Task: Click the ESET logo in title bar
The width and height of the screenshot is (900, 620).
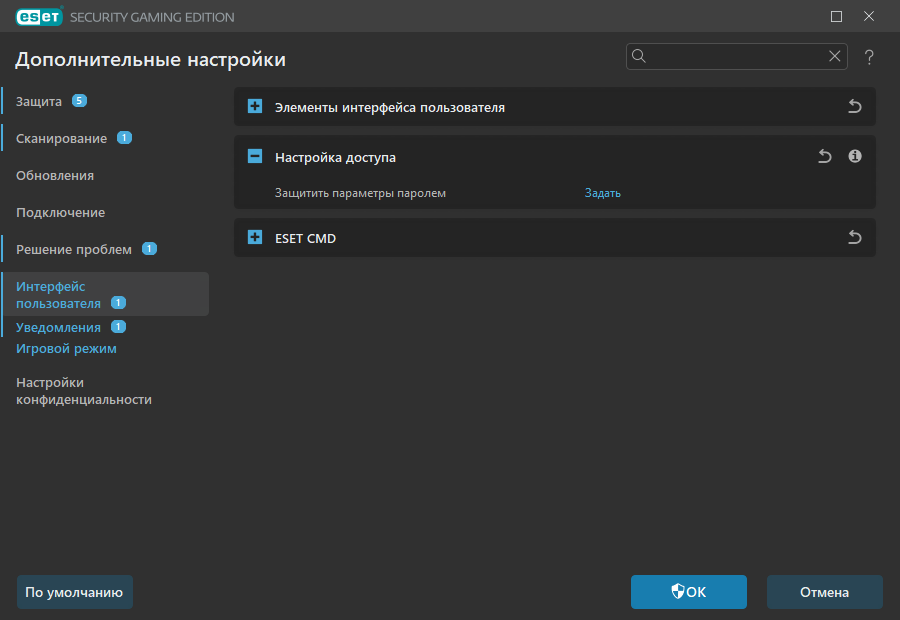Action: (39, 17)
